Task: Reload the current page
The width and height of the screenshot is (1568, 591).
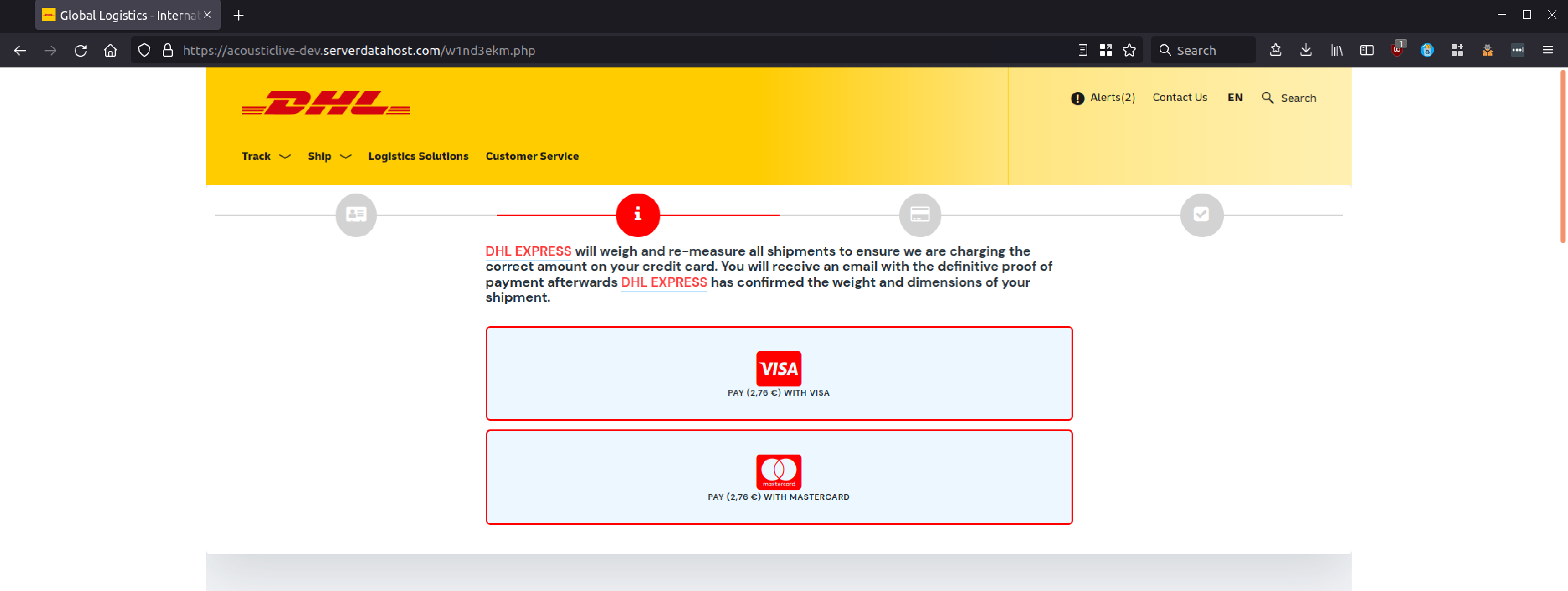Action: click(80, 51)
